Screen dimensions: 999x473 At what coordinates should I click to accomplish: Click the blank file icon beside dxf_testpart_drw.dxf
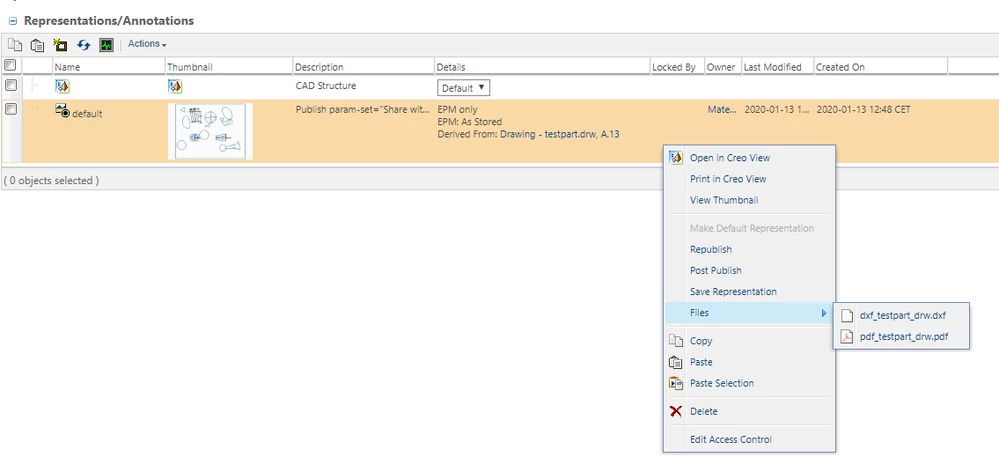coord(847,315)
